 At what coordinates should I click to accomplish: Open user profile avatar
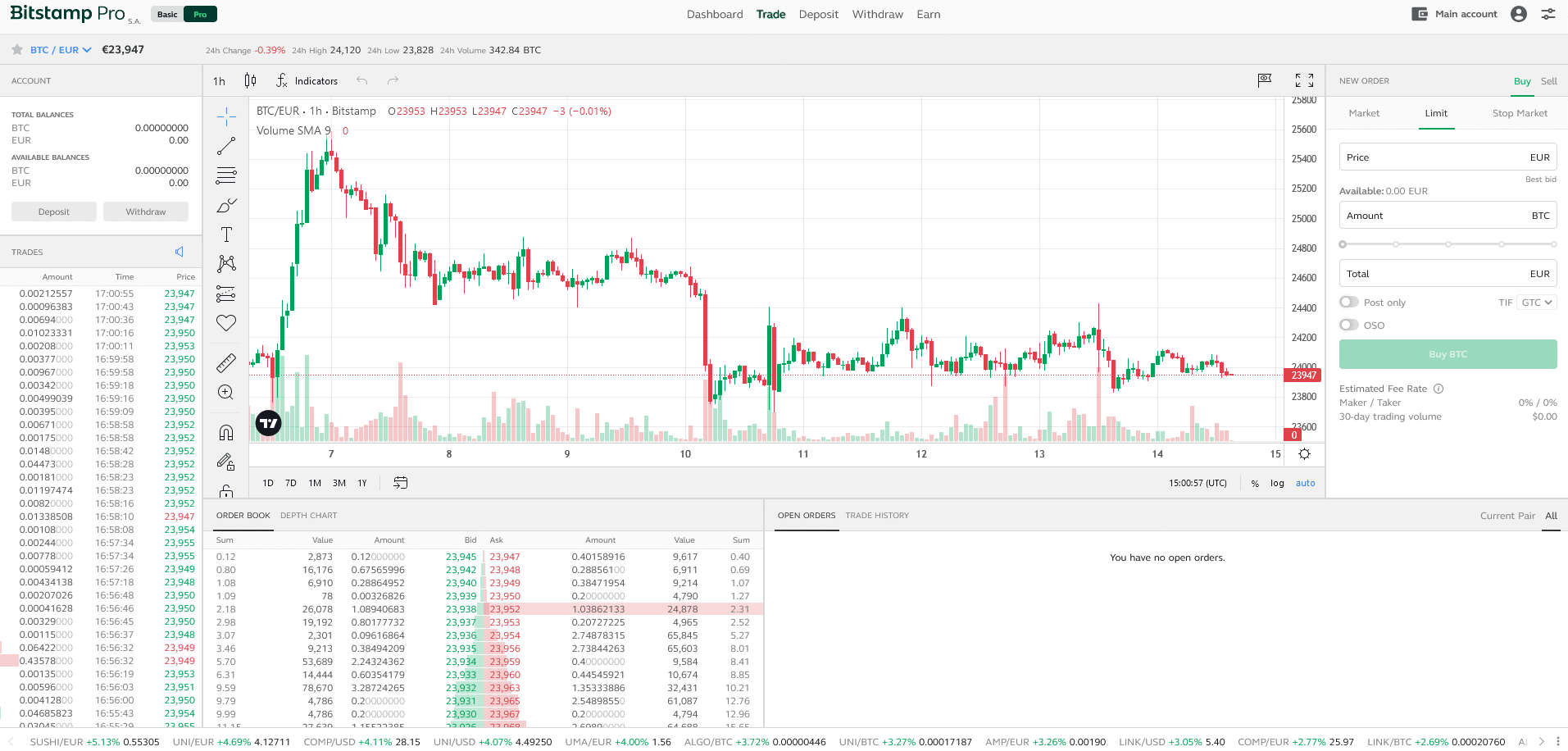click(1518, 14)
